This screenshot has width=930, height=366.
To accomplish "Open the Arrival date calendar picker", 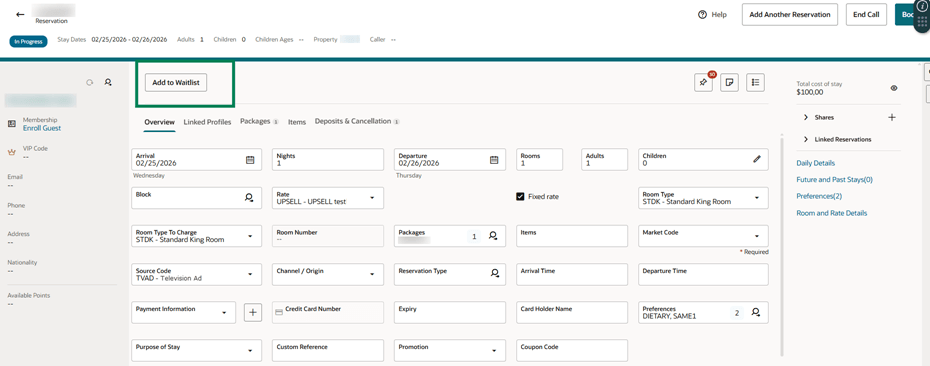I will (250, 160).
